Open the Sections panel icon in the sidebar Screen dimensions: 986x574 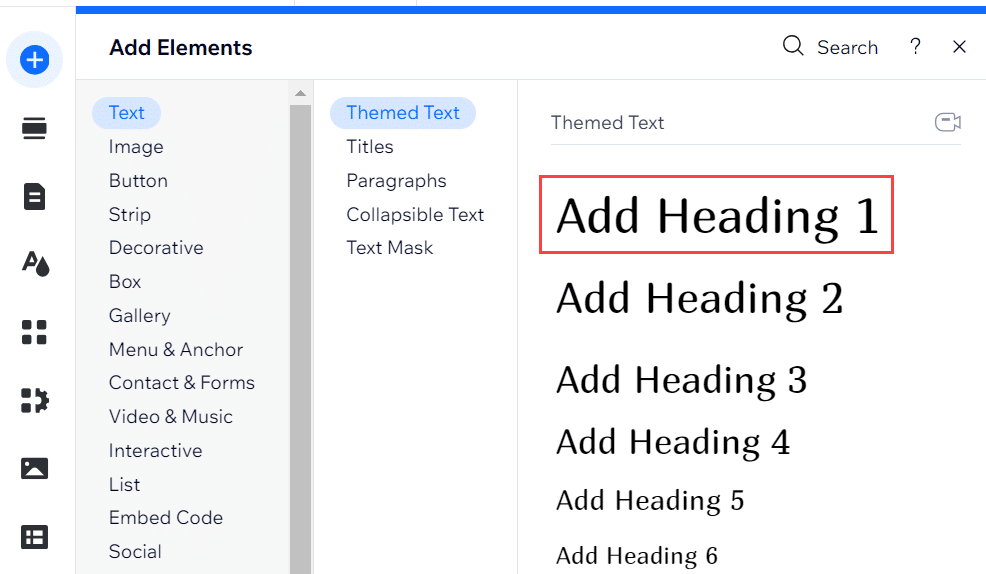[35, 129]
